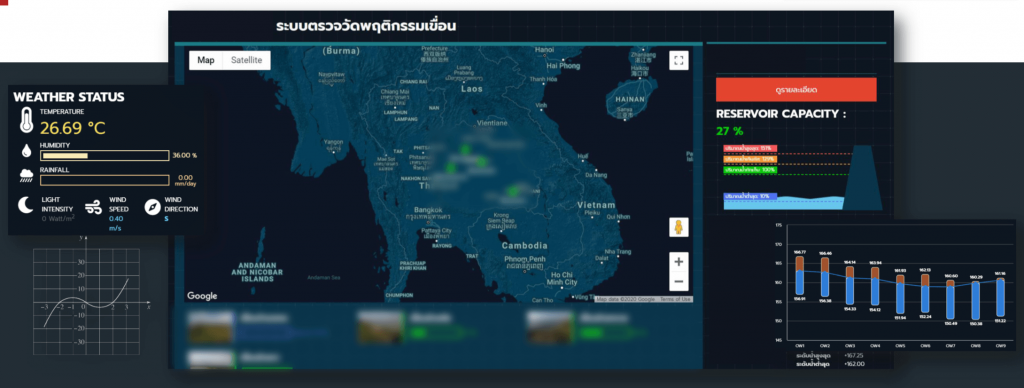1024x388 pixels.
Task: Click the humidity progress bar
Action: click(x=104, y=155)
